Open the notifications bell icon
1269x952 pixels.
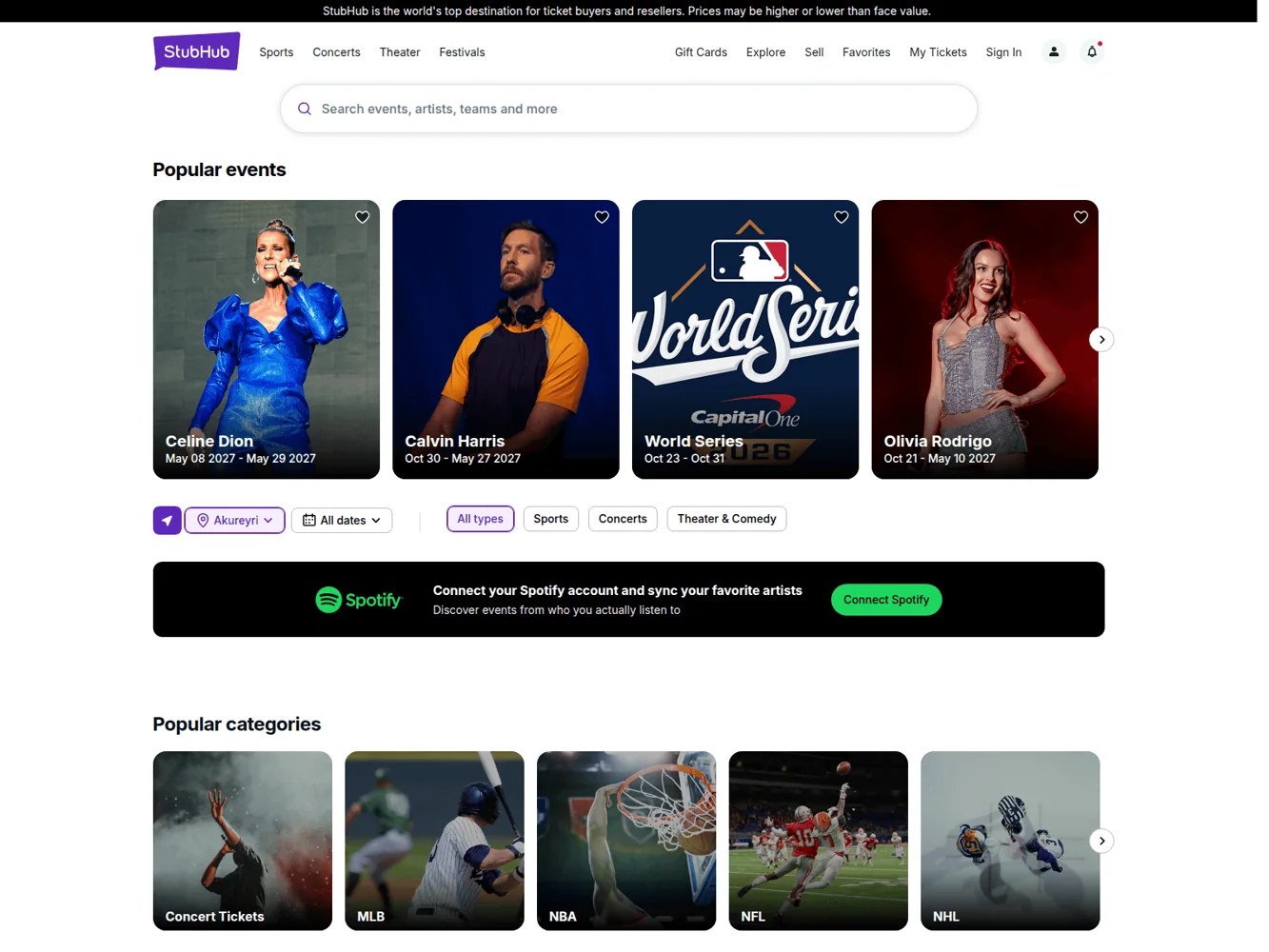pos(1092,52)
